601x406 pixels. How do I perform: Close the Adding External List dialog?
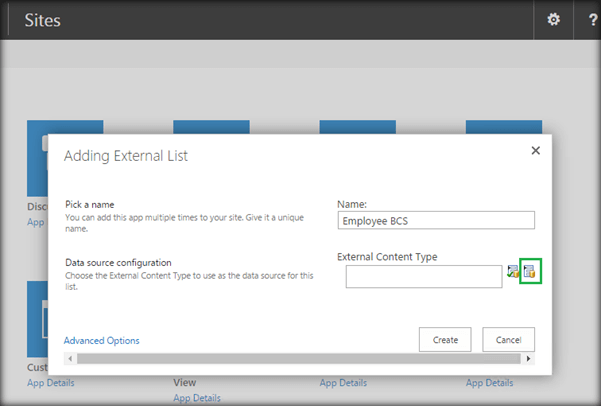(535, 150)
